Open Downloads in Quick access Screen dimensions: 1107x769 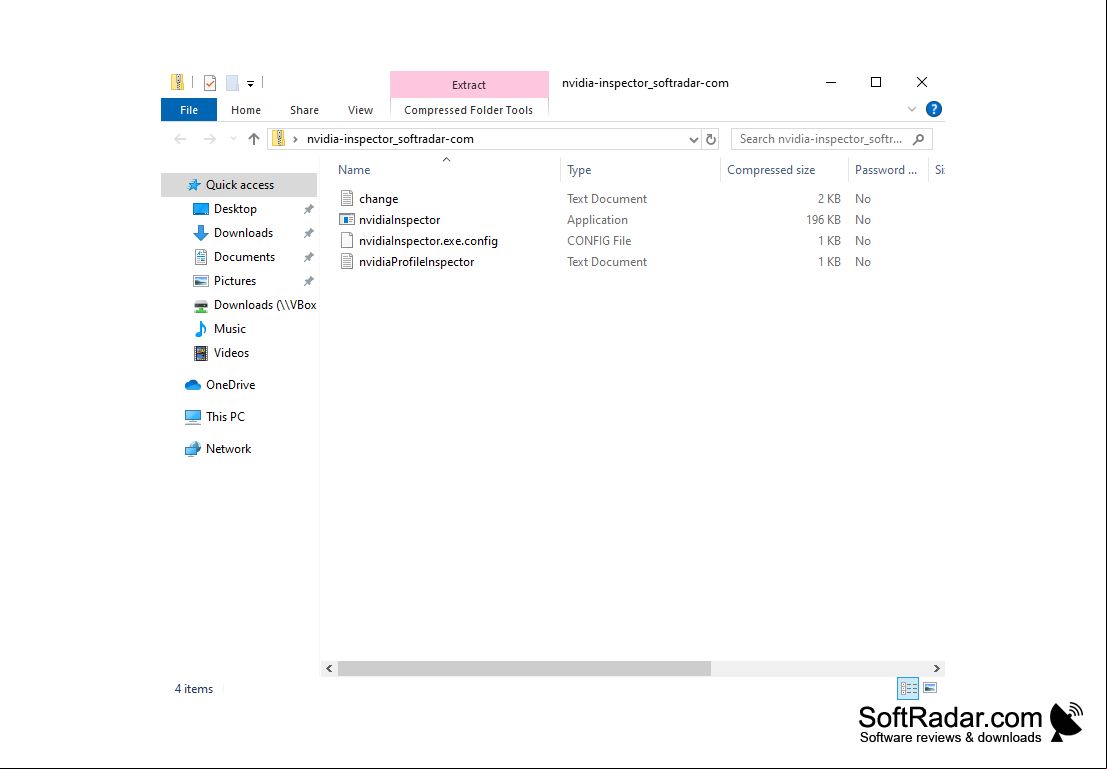(243, 233)
